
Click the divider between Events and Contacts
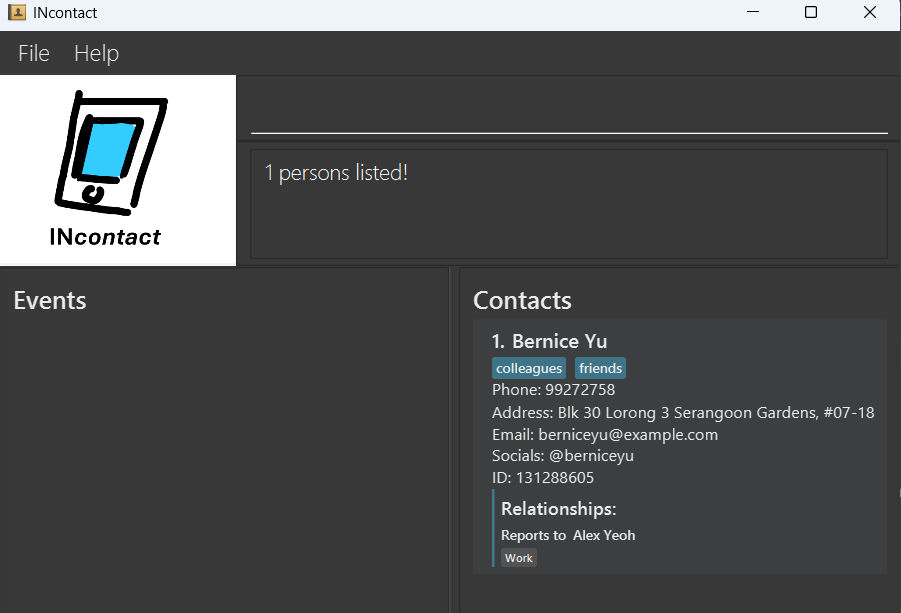point(454,440)
